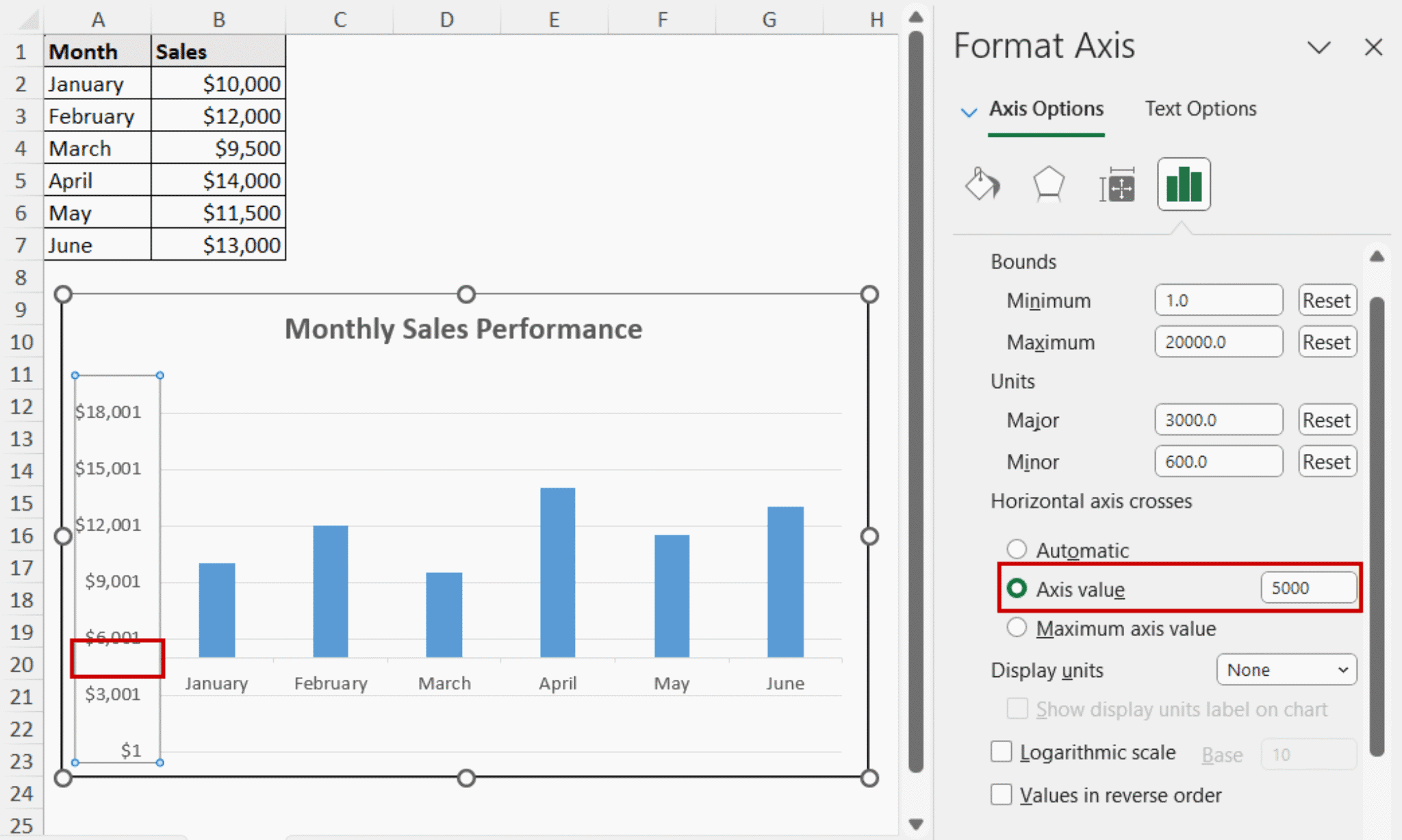Enable the Logarithmic scale checkbox
1402x840 pixels.
pyautogui.click(x=1002, y=751)
